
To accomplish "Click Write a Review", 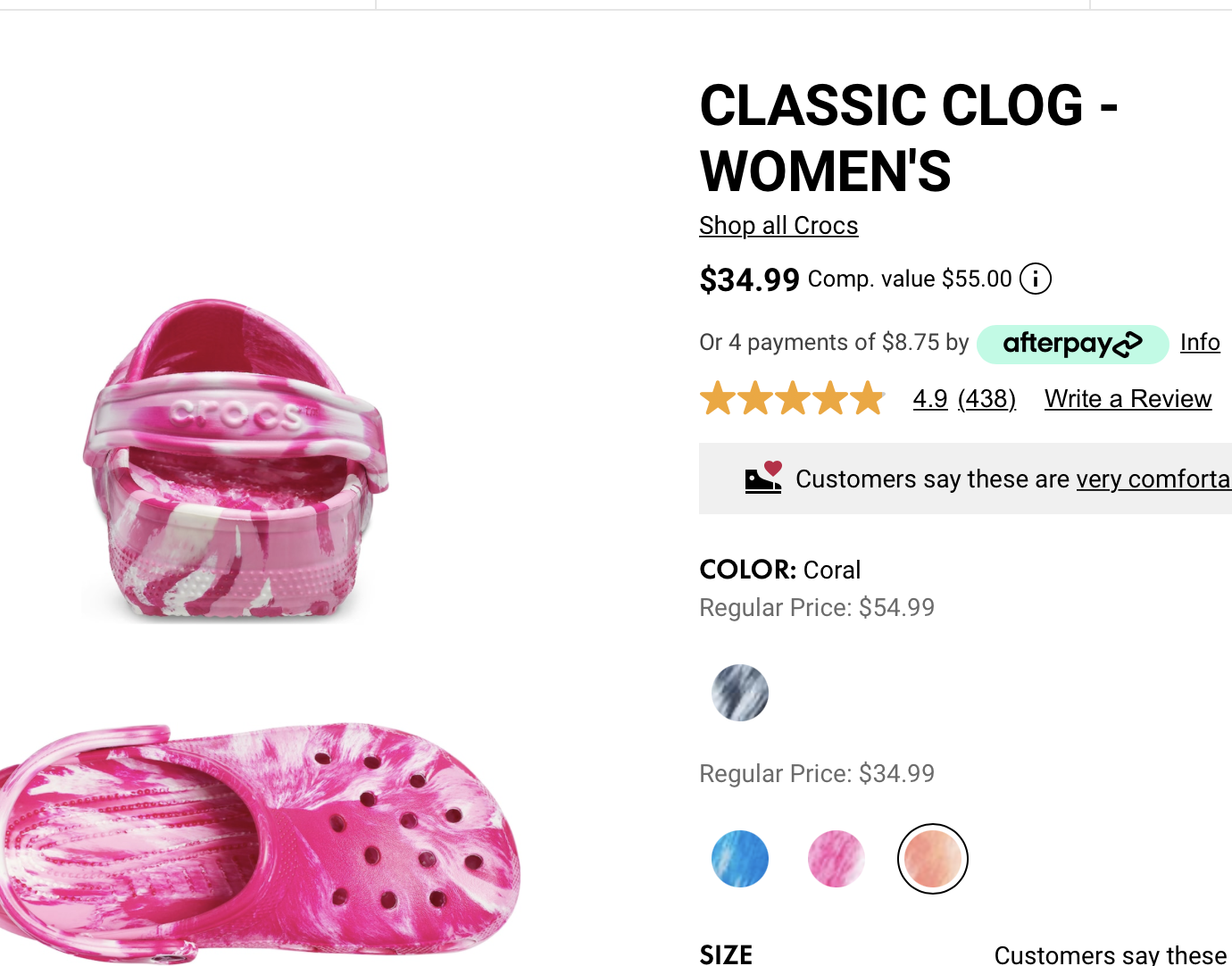I will [1128, 399].
